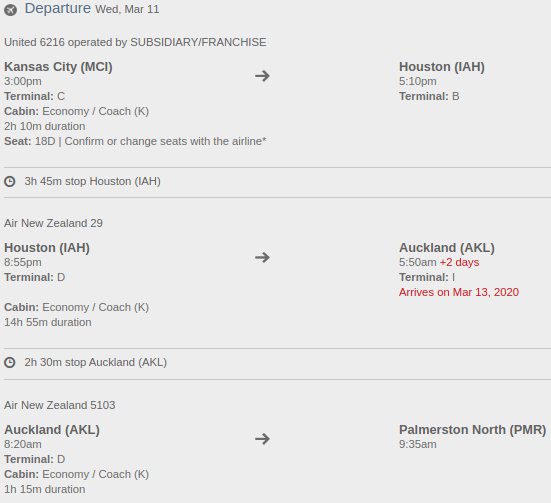The height and width of the screenshot is (503, 551).
Task: Click the red +2 days notice
Action: (x=459, y=262)
